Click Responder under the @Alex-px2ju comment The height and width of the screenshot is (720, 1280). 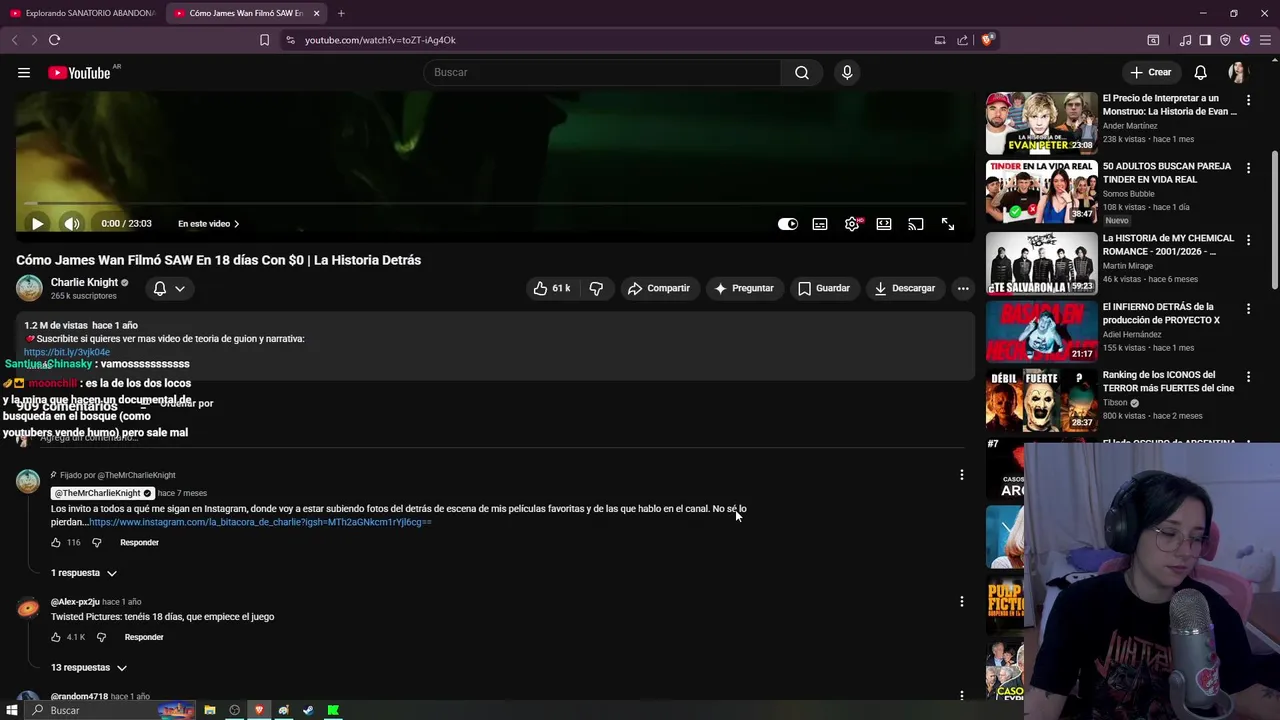point(144,637)
